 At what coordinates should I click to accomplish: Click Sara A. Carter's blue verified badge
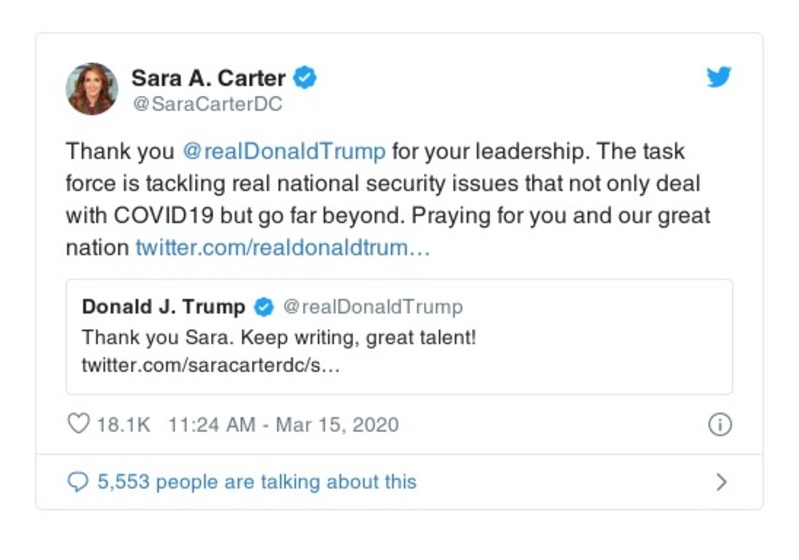[x=308, y=78]
